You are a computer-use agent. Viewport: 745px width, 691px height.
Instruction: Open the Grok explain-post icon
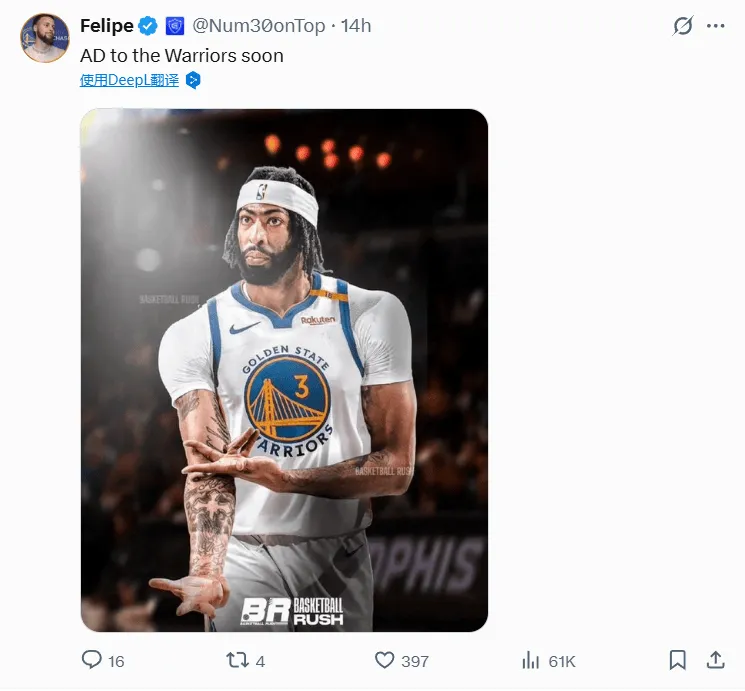click(683, 26)
